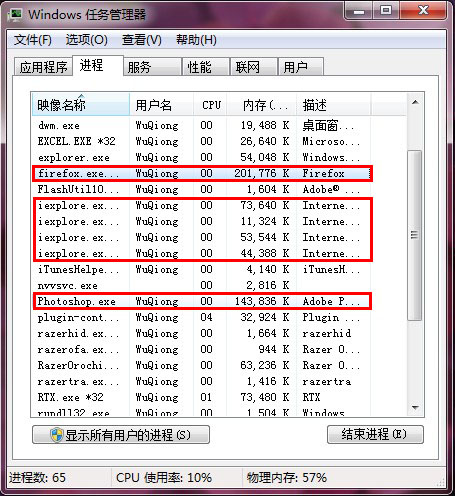Screen dimensions: 455x496
Task: Click the process list scrollbar thumb
Action: point(415,235)
